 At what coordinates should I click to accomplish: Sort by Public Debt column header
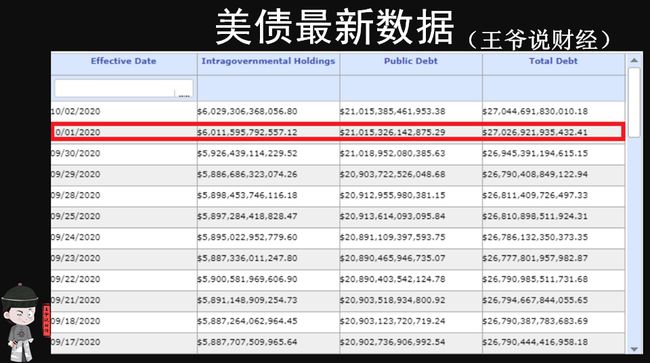411,61
